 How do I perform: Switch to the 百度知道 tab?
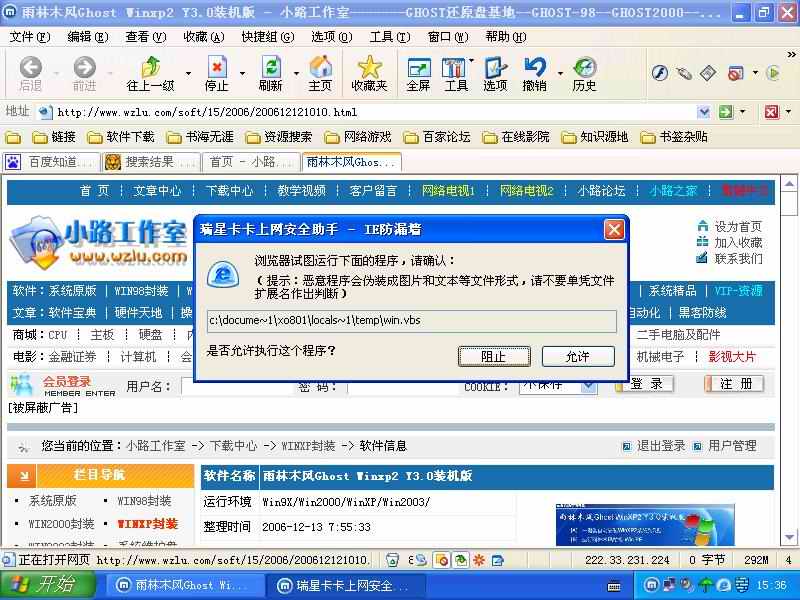52,162
